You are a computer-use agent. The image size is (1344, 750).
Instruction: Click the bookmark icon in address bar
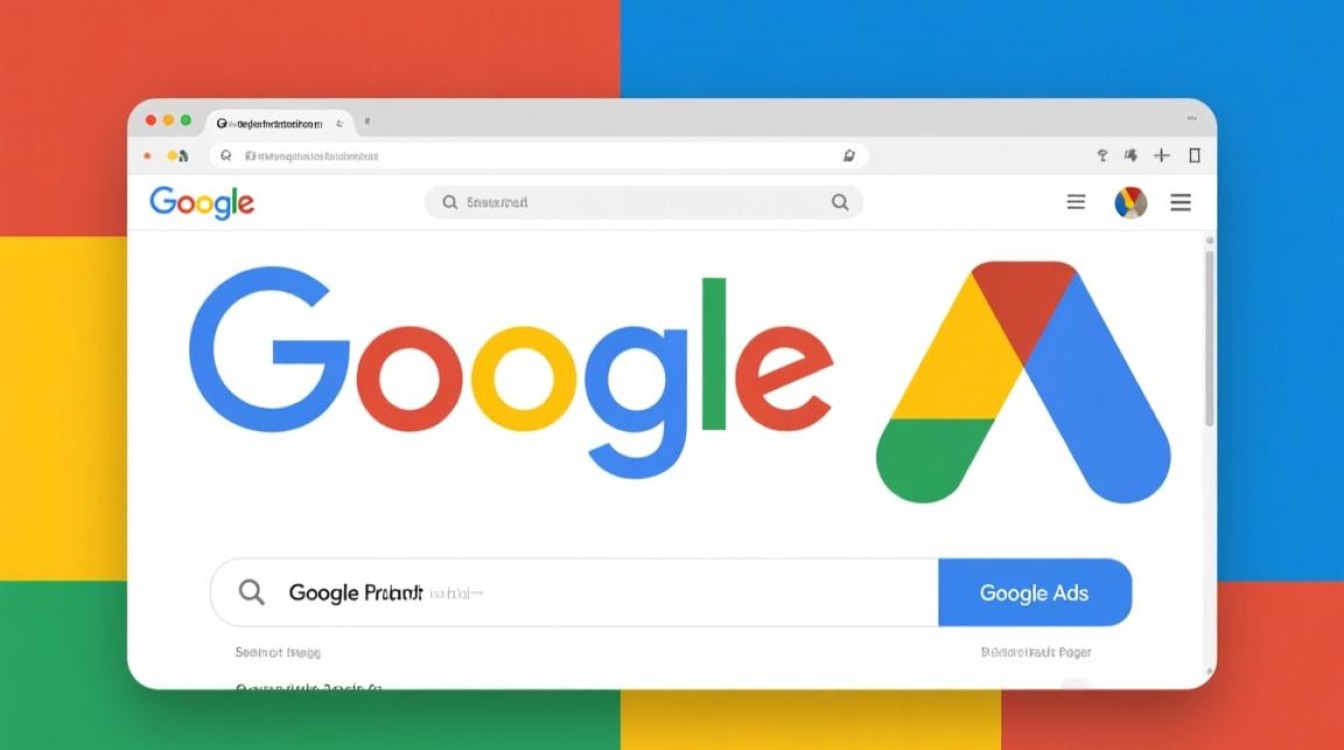tap(849, 155)
